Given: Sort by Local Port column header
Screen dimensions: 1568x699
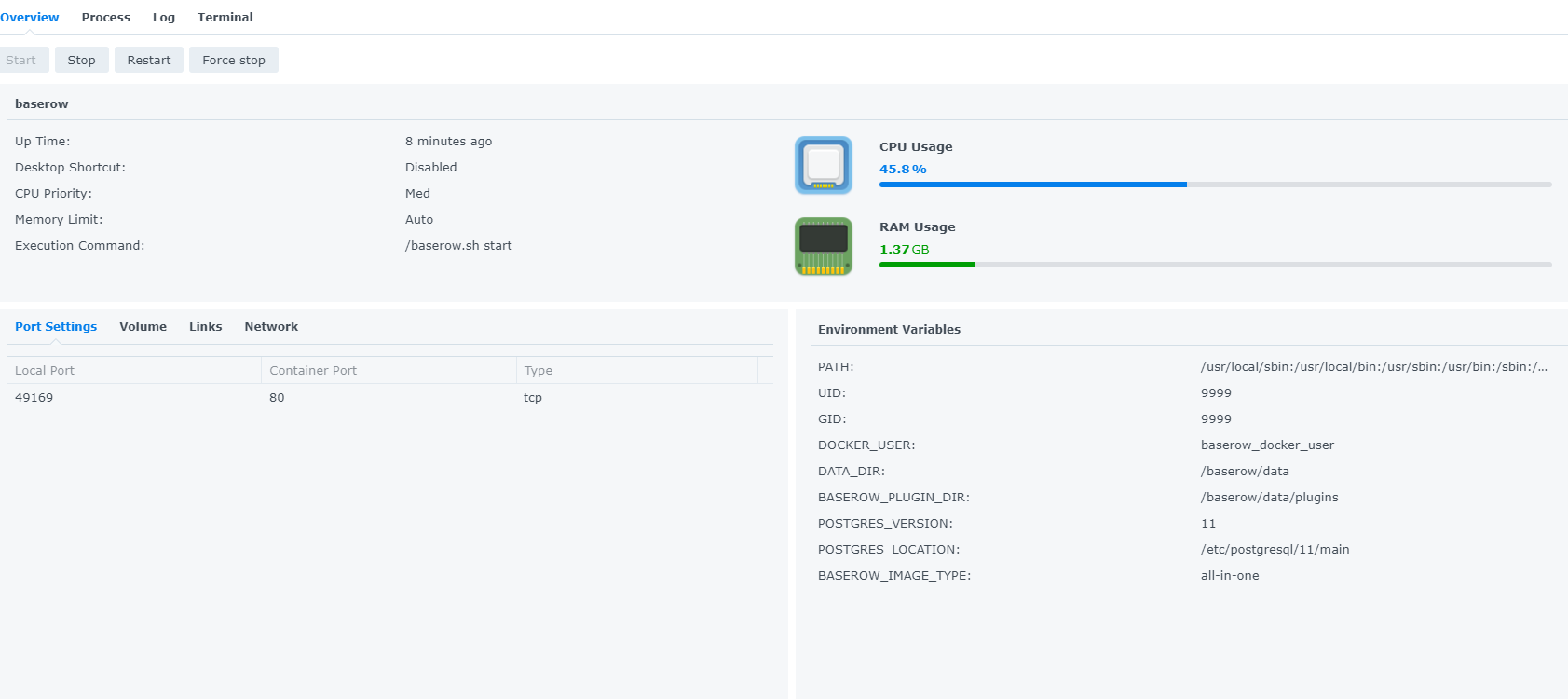Looking at the screenshot, I should point(134,370).
